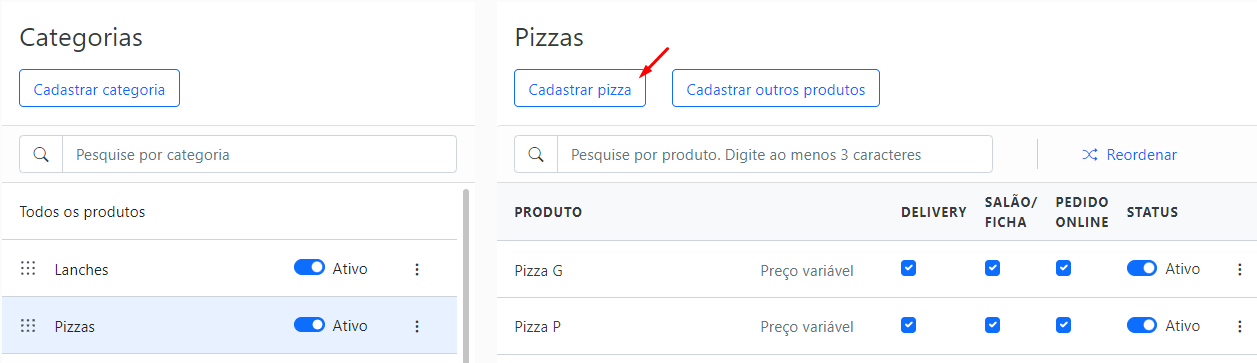1257x363 pixels.
Task: Toggle the Pizzas category Ativo switch
Action: tap(310, 325)
